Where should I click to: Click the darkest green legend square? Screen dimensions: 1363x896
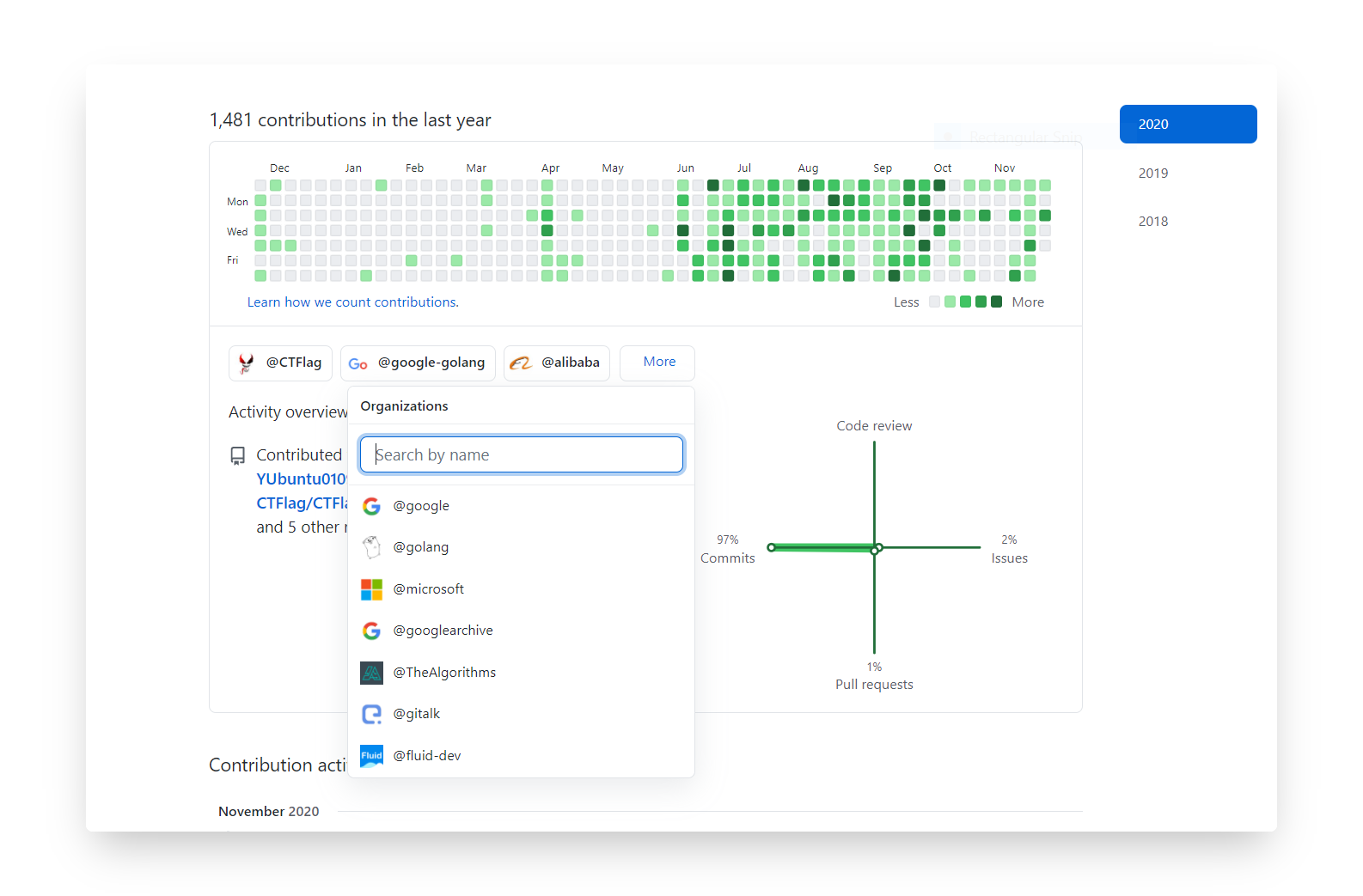click(996, 302)
